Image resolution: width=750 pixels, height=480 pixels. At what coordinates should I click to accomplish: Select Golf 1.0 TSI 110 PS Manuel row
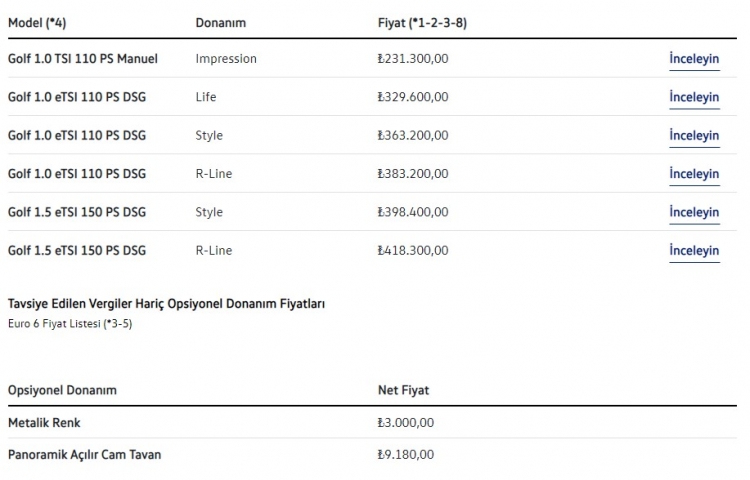pyautogui.click(x=82, y=59)
